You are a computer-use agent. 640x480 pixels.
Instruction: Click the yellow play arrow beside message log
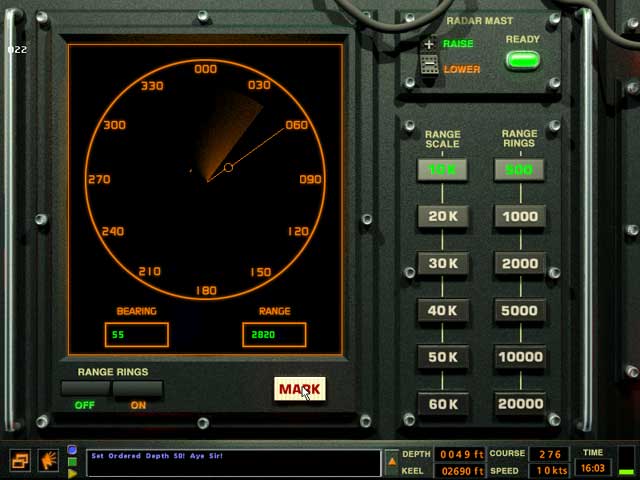(73, 473)
